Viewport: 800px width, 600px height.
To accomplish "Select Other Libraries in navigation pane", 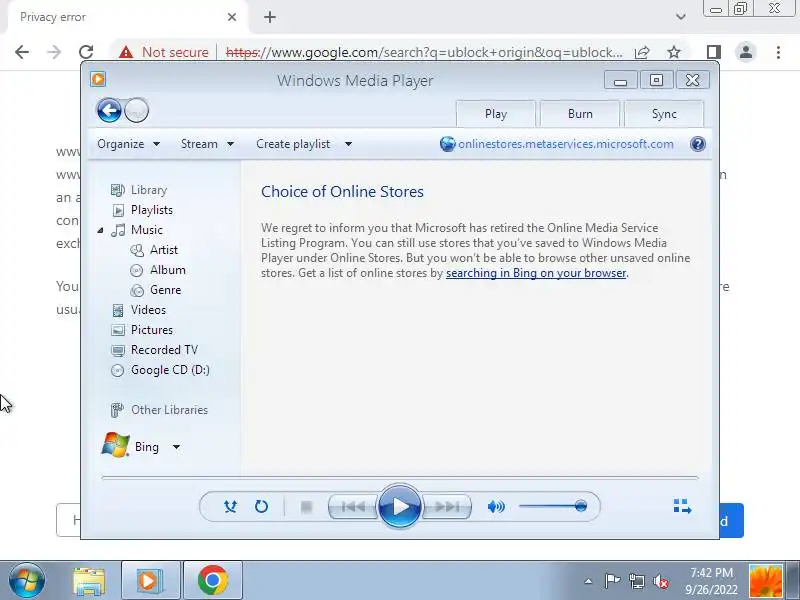I will [159, 410].
